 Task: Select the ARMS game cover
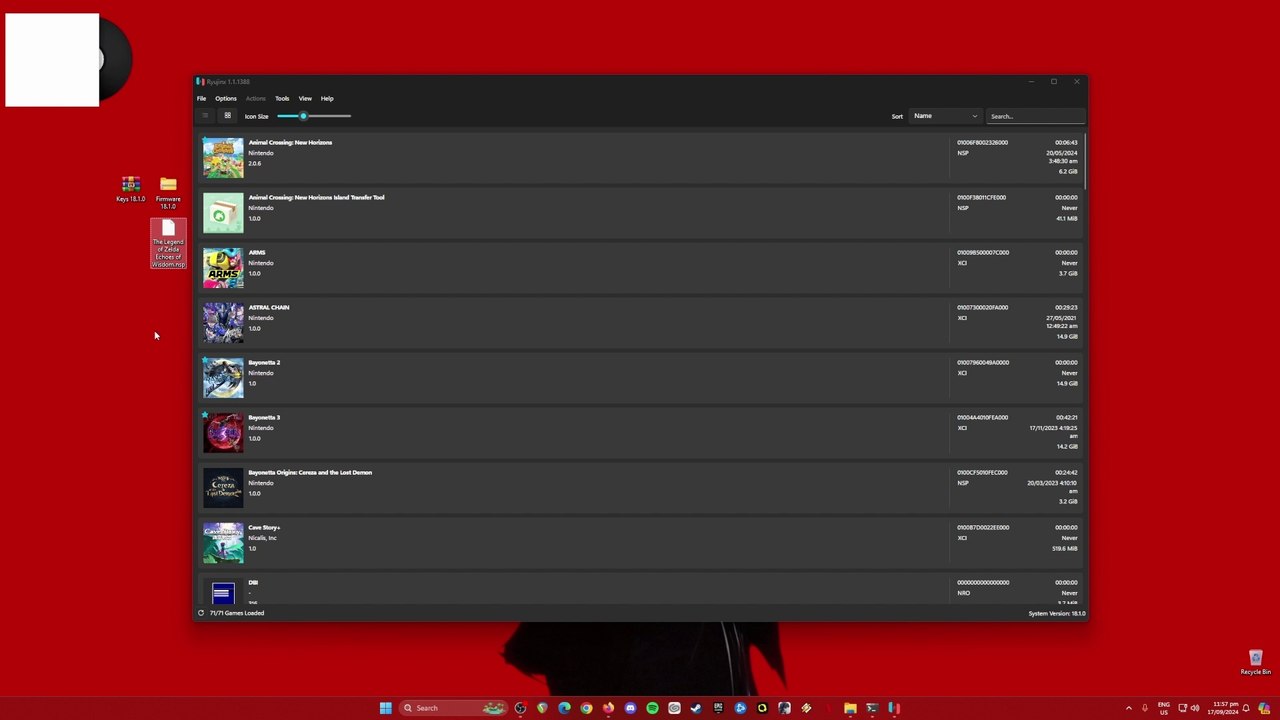click(x=223, y=268)
